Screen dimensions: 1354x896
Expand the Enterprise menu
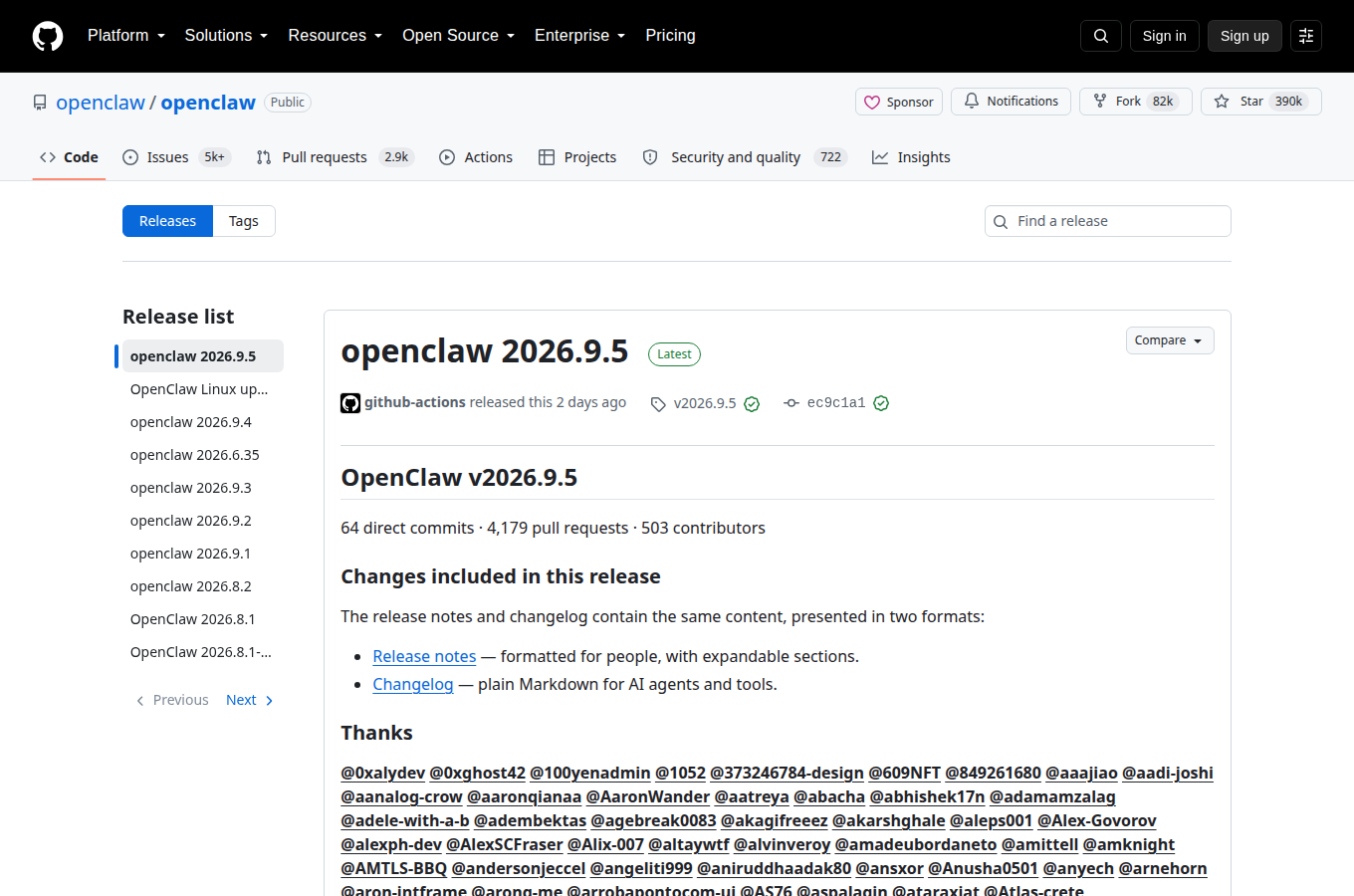pyautogui.click(x=580, y=36)
